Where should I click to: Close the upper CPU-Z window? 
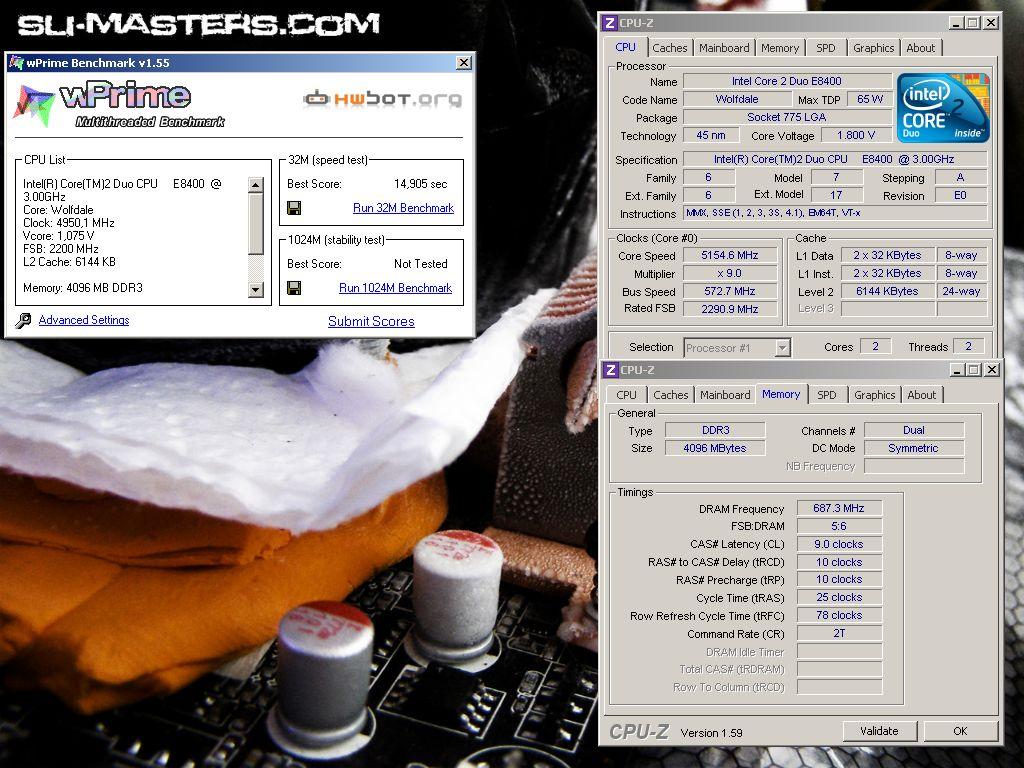(991, 23)
